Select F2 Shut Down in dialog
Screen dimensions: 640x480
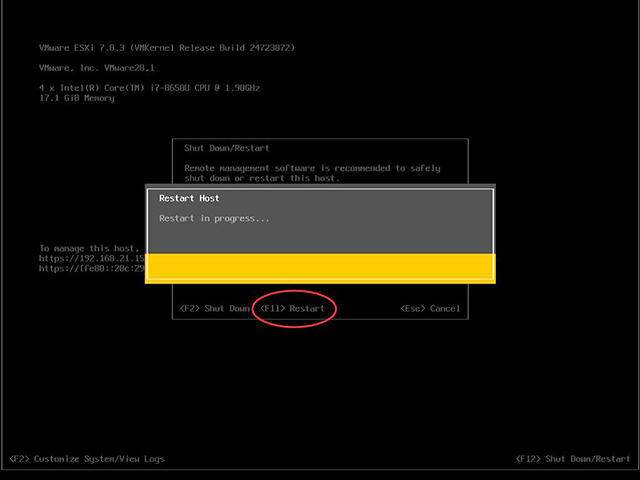coord(215,309)
